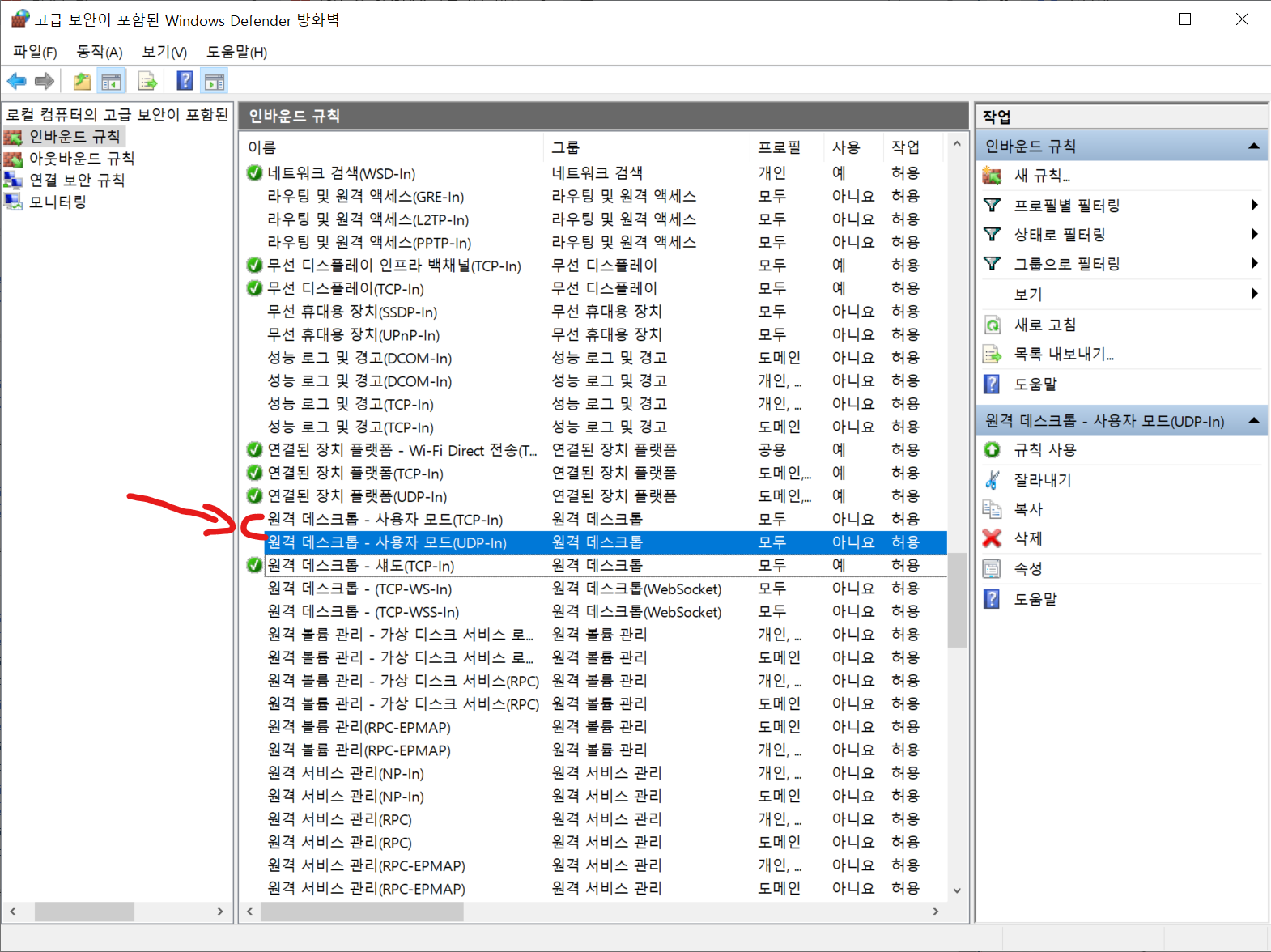Screen dimensions: 1271x952
Task: Sort the list by the 그룹 column header
Action: click(647, 147)
